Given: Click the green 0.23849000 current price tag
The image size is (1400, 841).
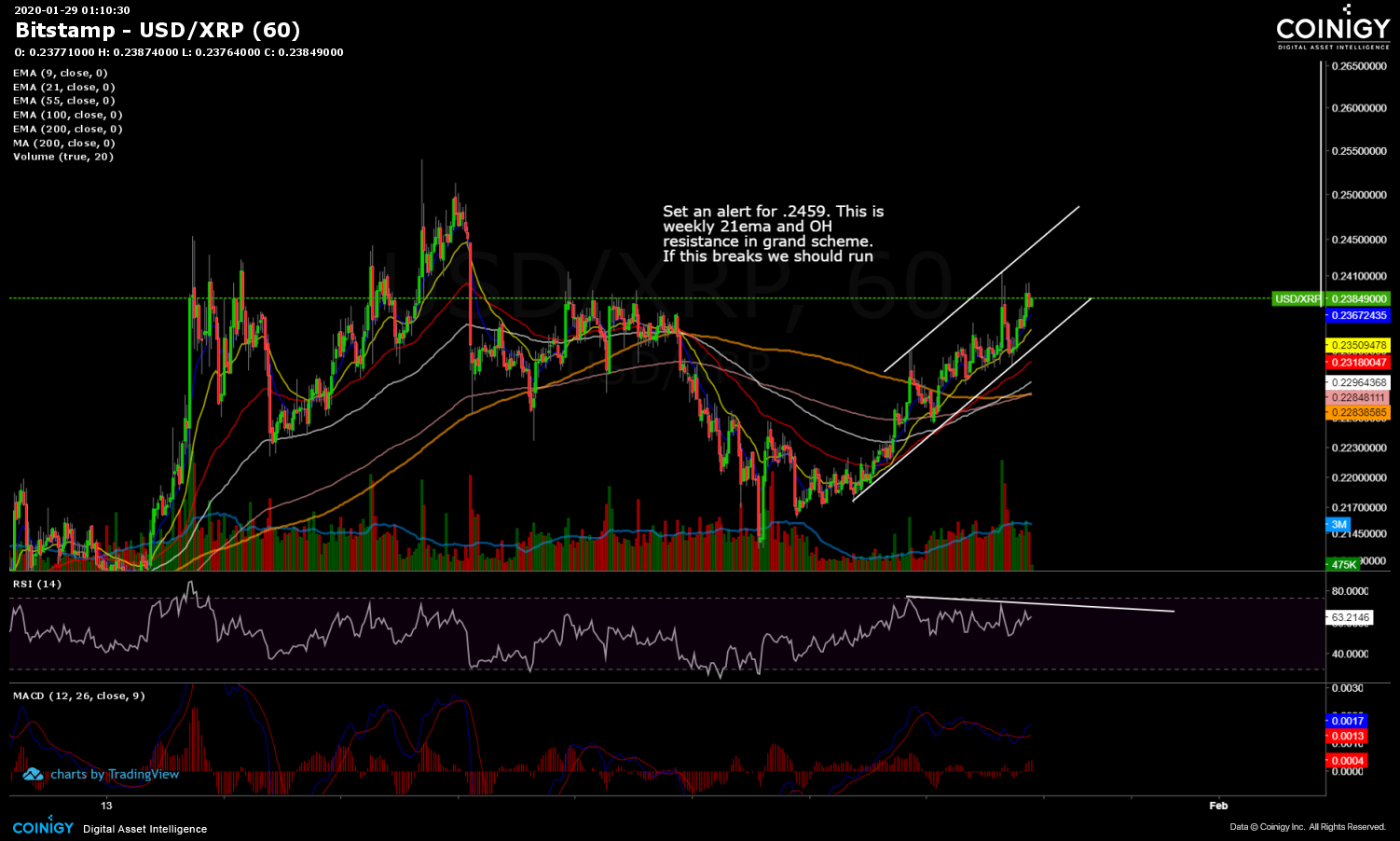Looking at the screenshot, I should [x=1358, y=298].
